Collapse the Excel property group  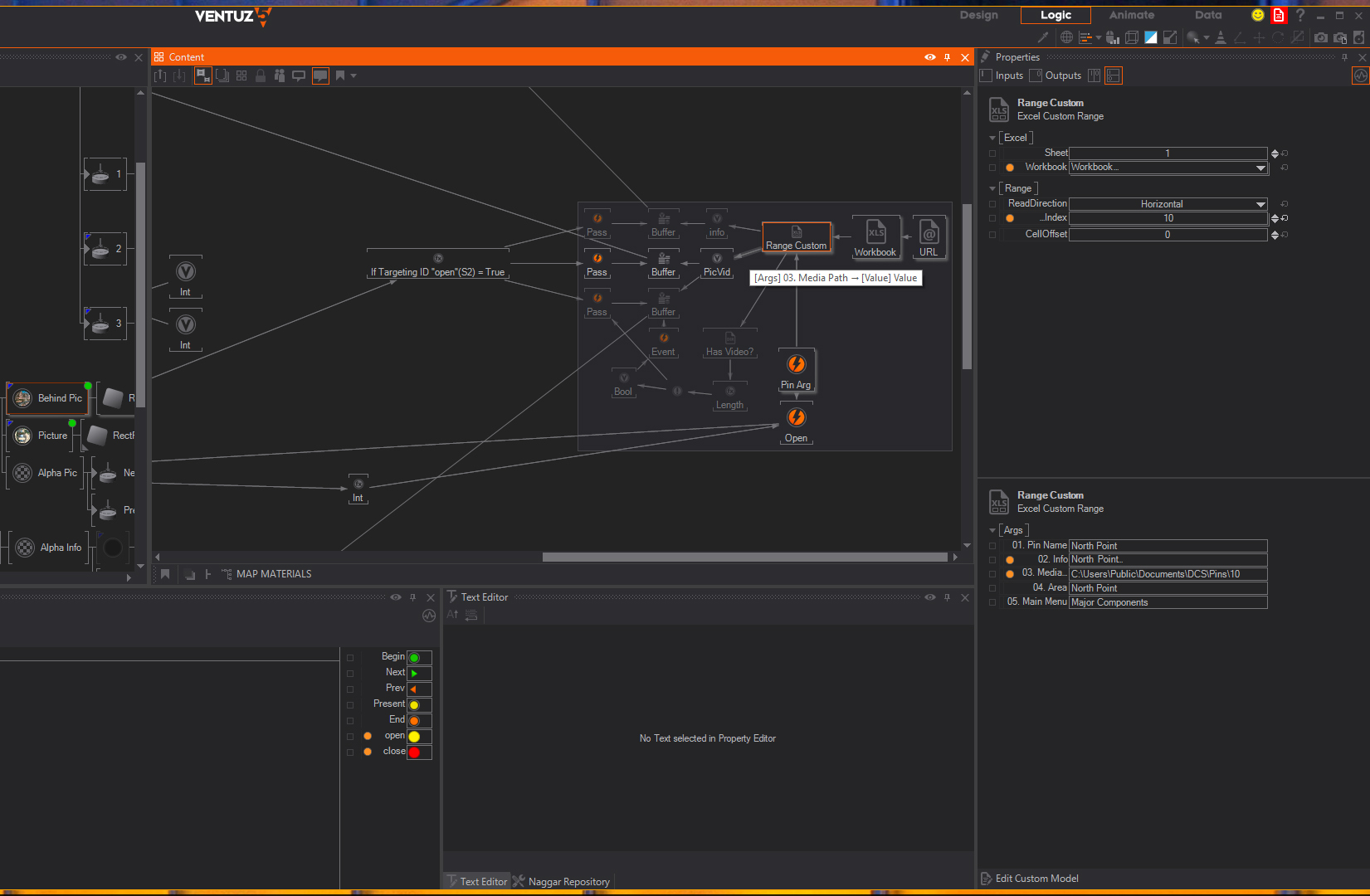992,138
